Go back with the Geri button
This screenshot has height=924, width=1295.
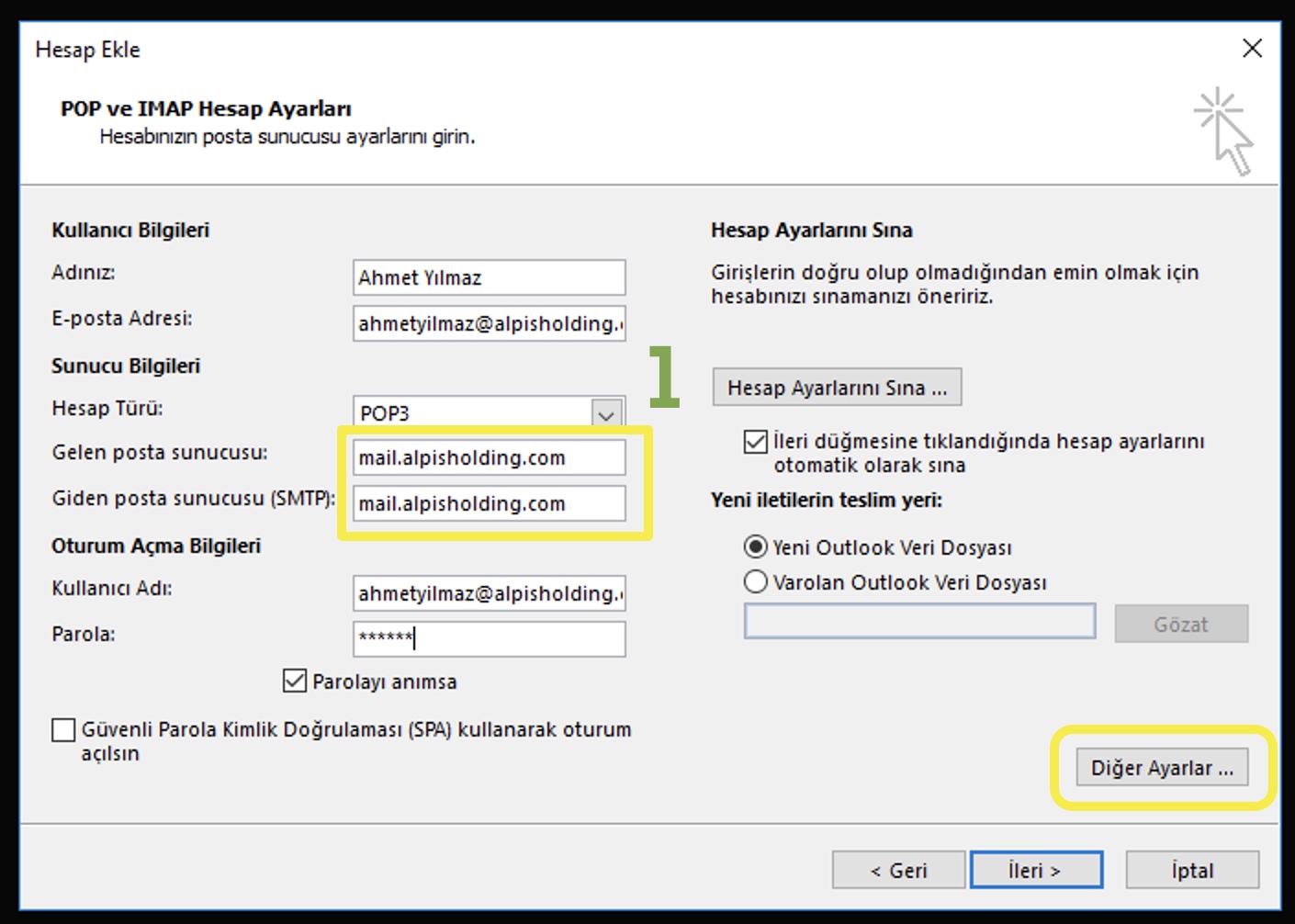tap(898, 870)
